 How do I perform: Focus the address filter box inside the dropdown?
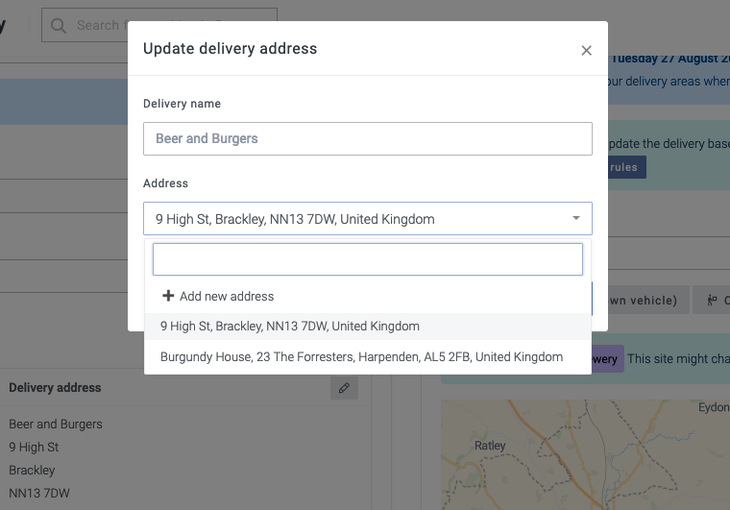pyautogui.click(x=367, y=259)
